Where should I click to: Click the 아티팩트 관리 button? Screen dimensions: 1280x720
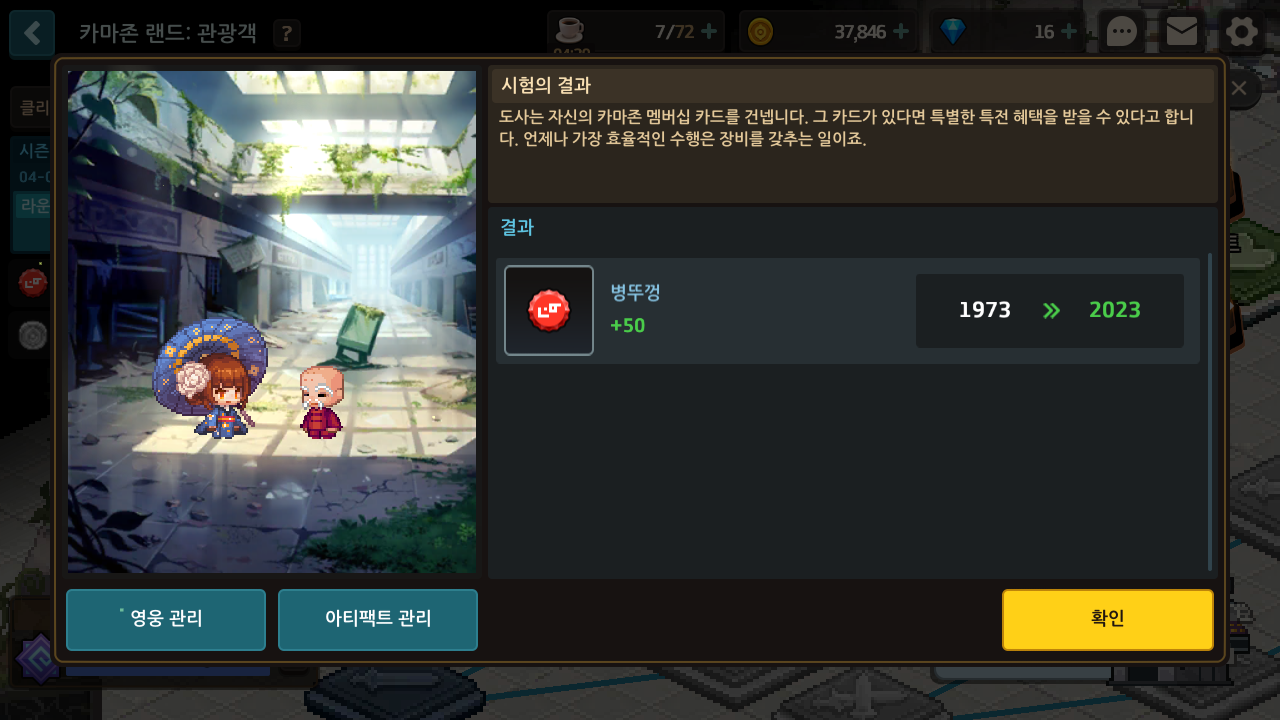click(378, 620)
